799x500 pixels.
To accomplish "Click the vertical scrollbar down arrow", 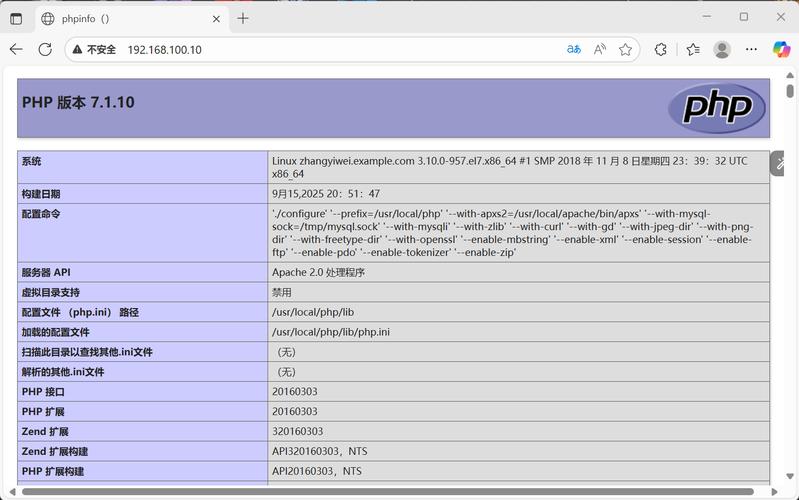I will point(790,477).
